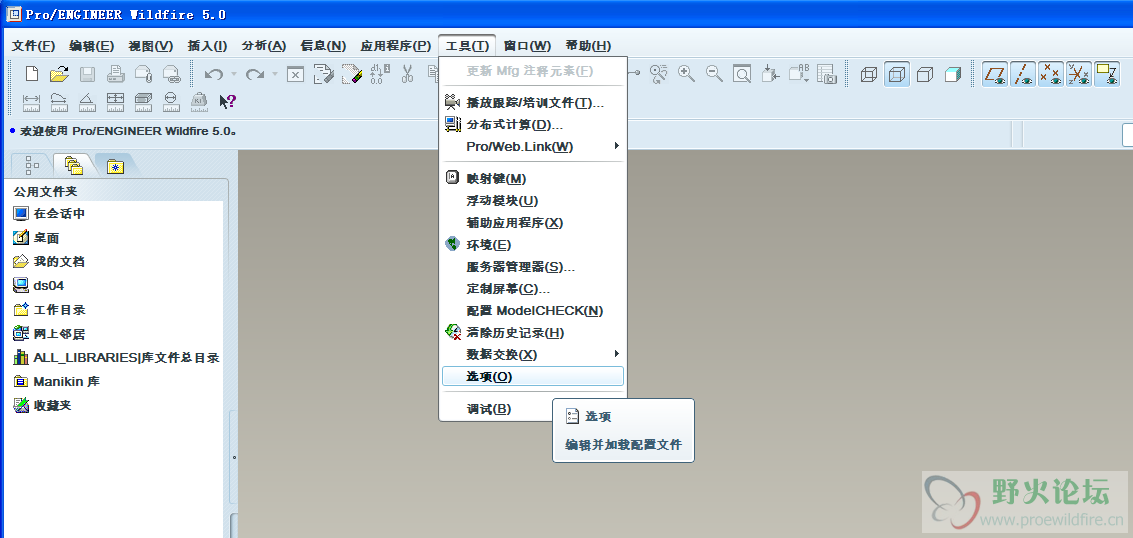This screenshot has width=1133, height=538.
Task: Click the scissors cut icon
Action: (x=408, y=74)
